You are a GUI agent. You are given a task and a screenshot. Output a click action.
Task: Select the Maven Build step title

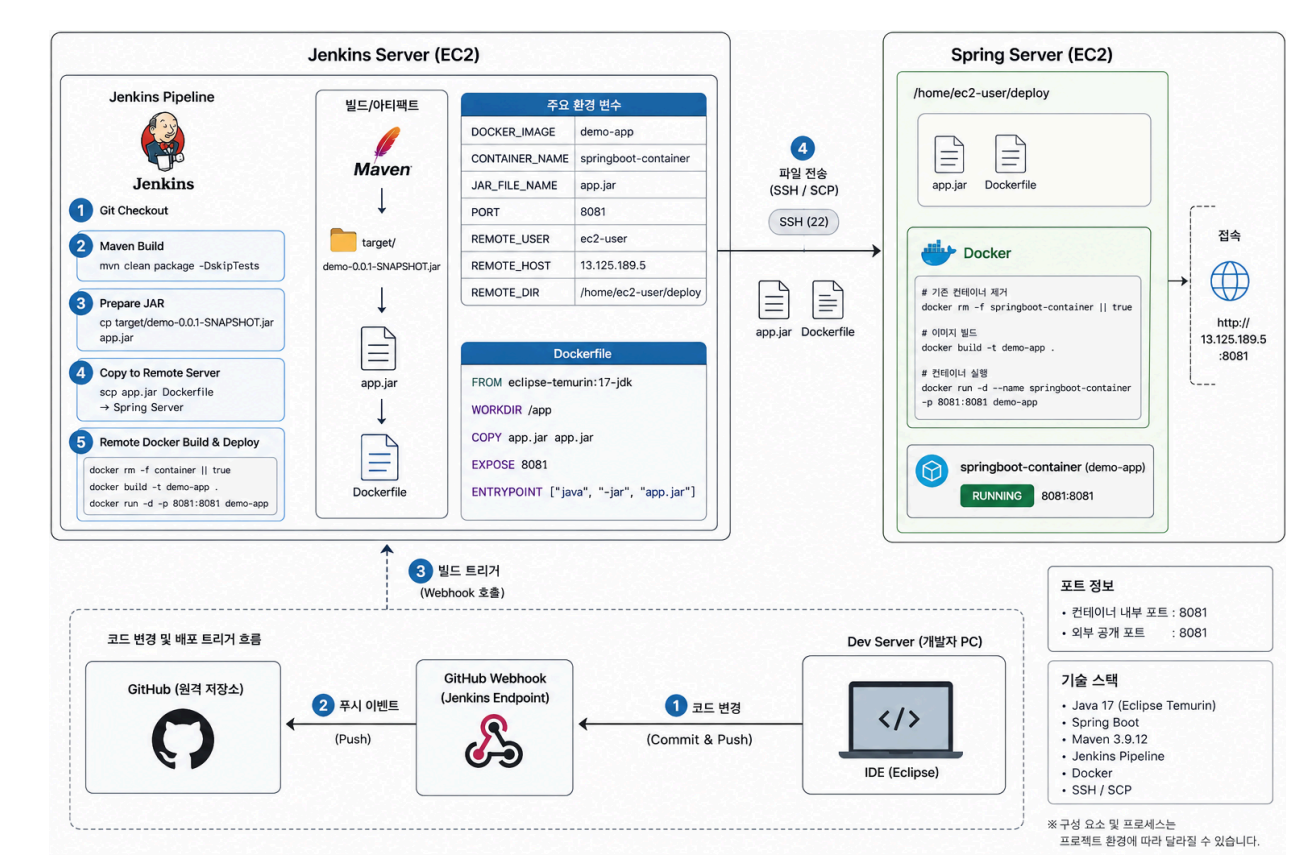coord(132,245)
